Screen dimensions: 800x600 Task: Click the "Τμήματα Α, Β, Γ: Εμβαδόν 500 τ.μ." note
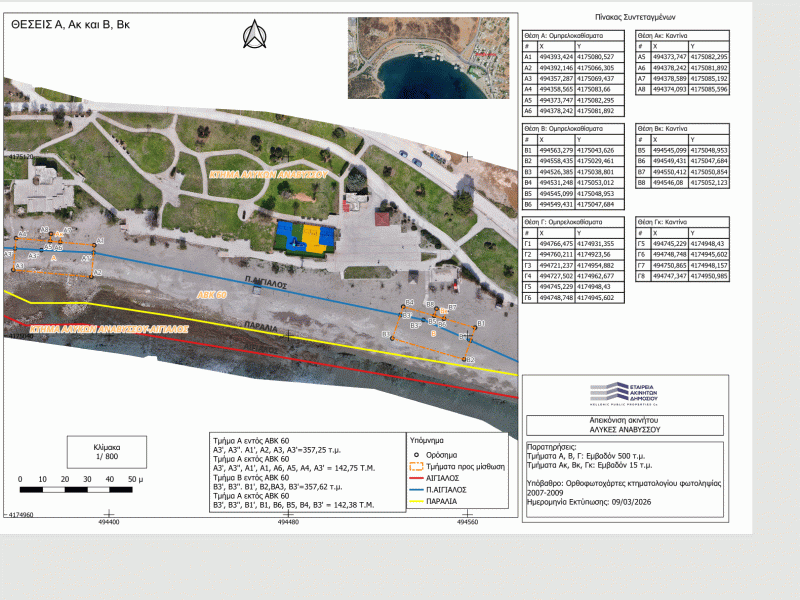click(586, 456)
